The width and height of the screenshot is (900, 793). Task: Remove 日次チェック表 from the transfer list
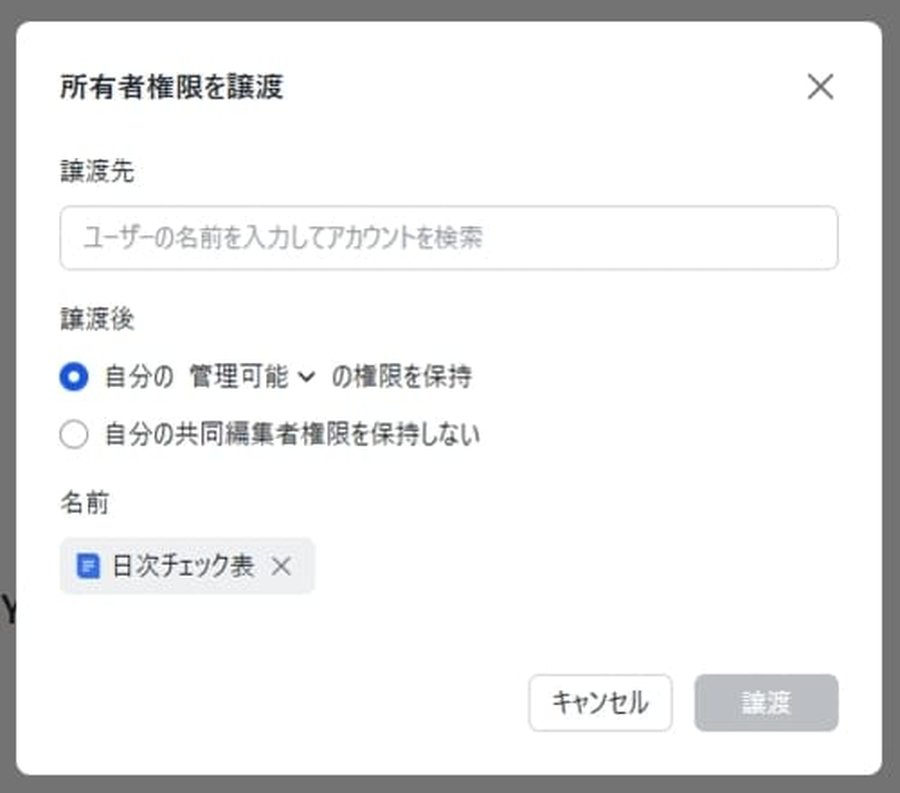pos(281,566)
